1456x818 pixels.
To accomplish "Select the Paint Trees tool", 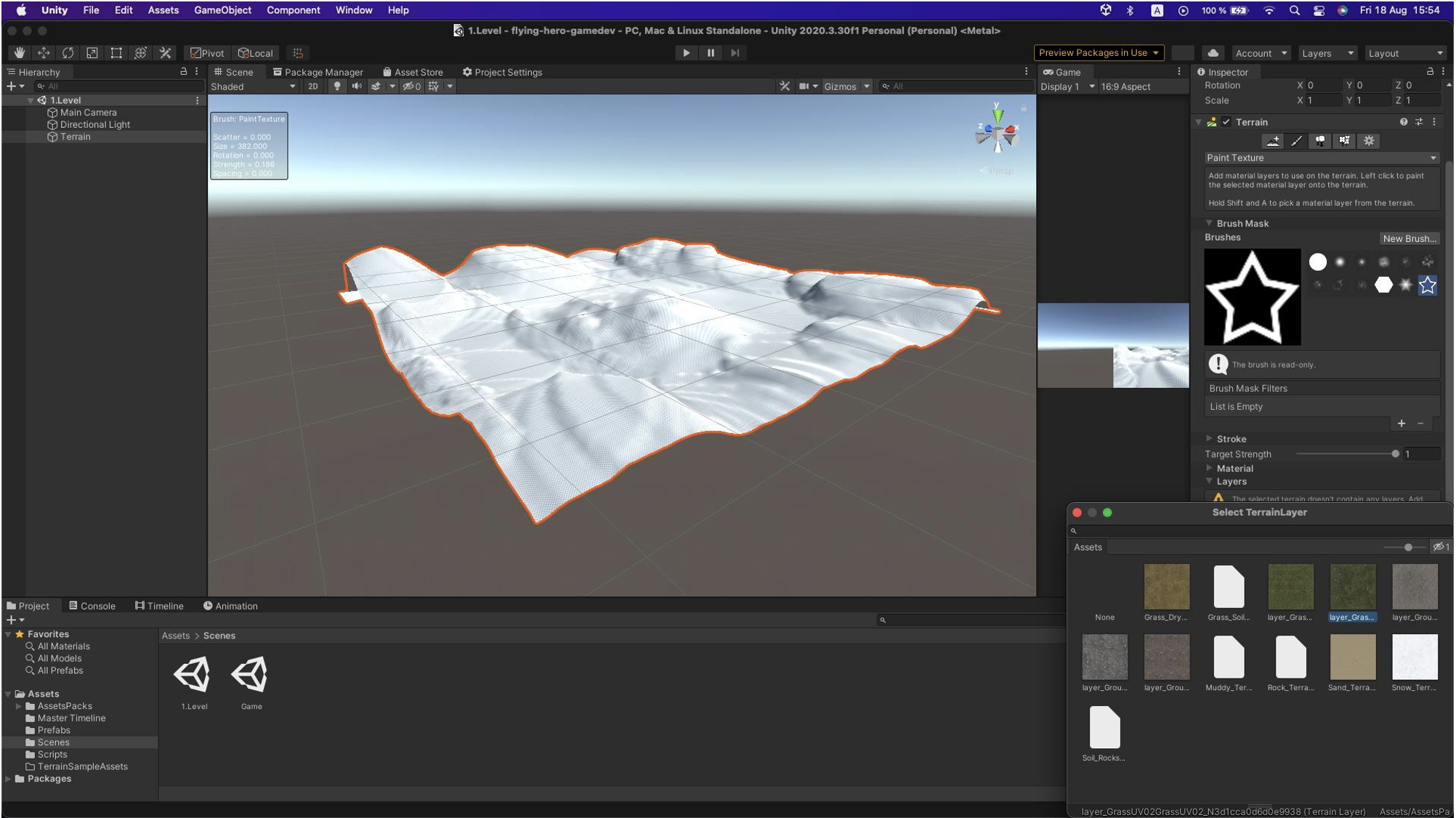I will (x=1320, y=141).
